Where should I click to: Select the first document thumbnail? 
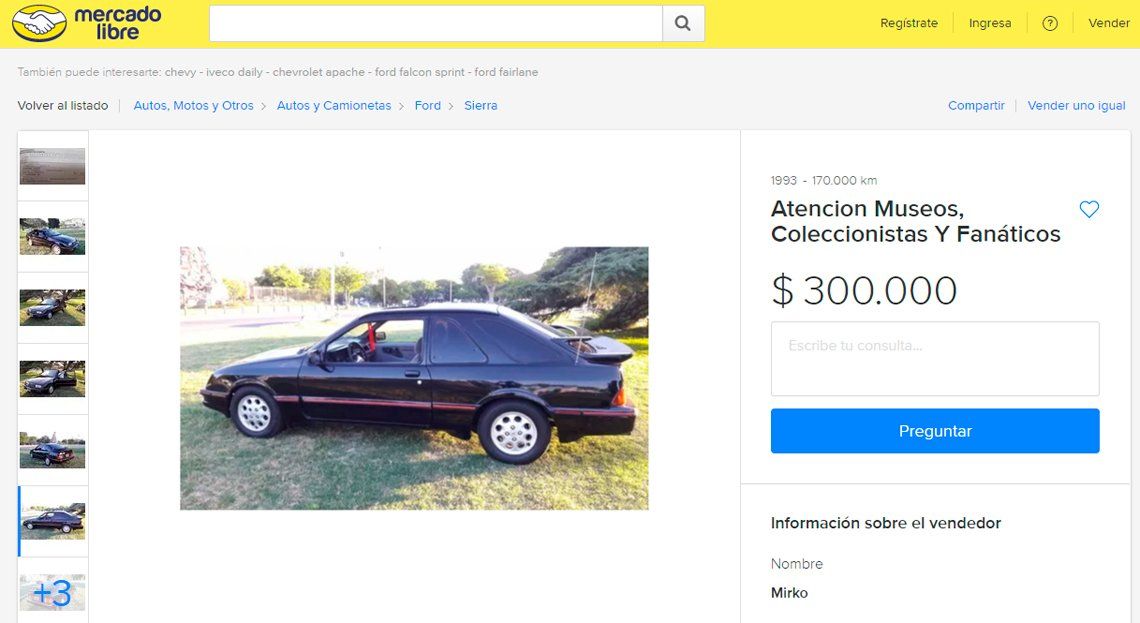pos(52,166)
